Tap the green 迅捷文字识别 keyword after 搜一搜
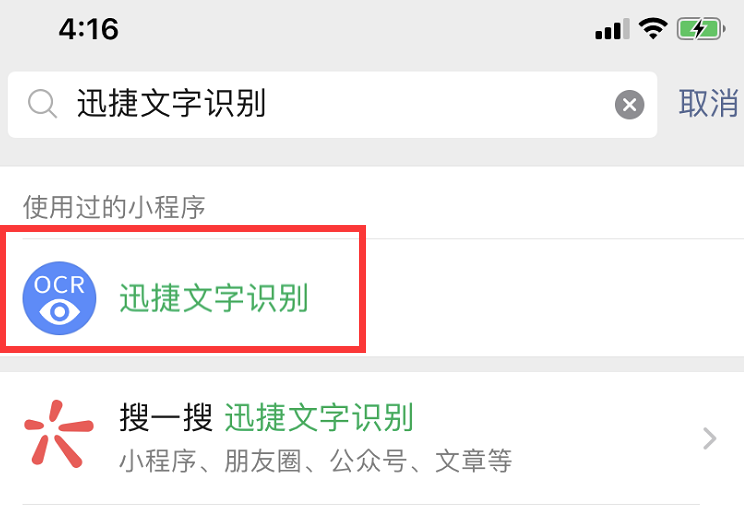The height and width of the screenshot is (505, 744). [x=319, y=417]
